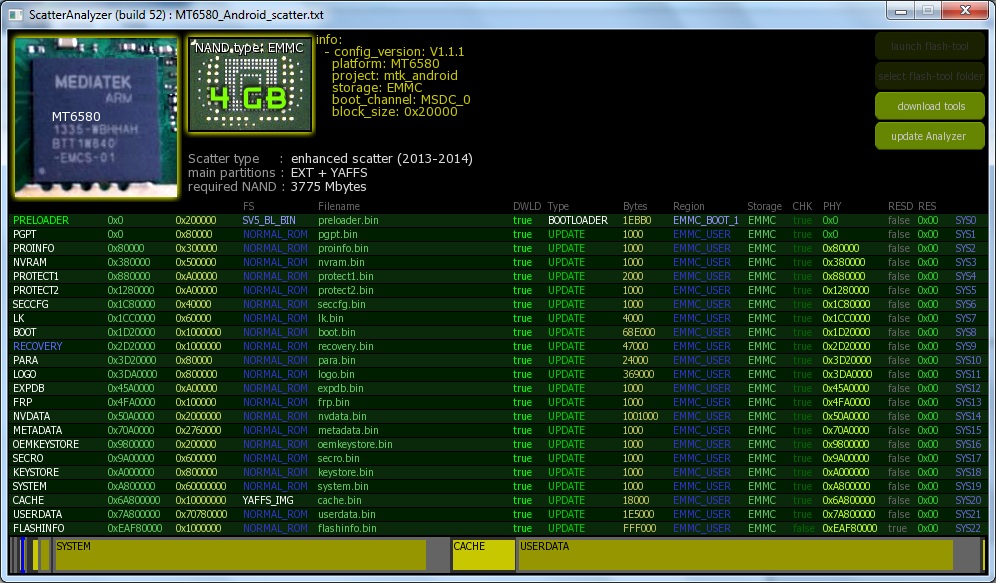The height and width of the screenshot is (583, 996).
Task: Select the PGPT partition name
Action: click(25, 234)
